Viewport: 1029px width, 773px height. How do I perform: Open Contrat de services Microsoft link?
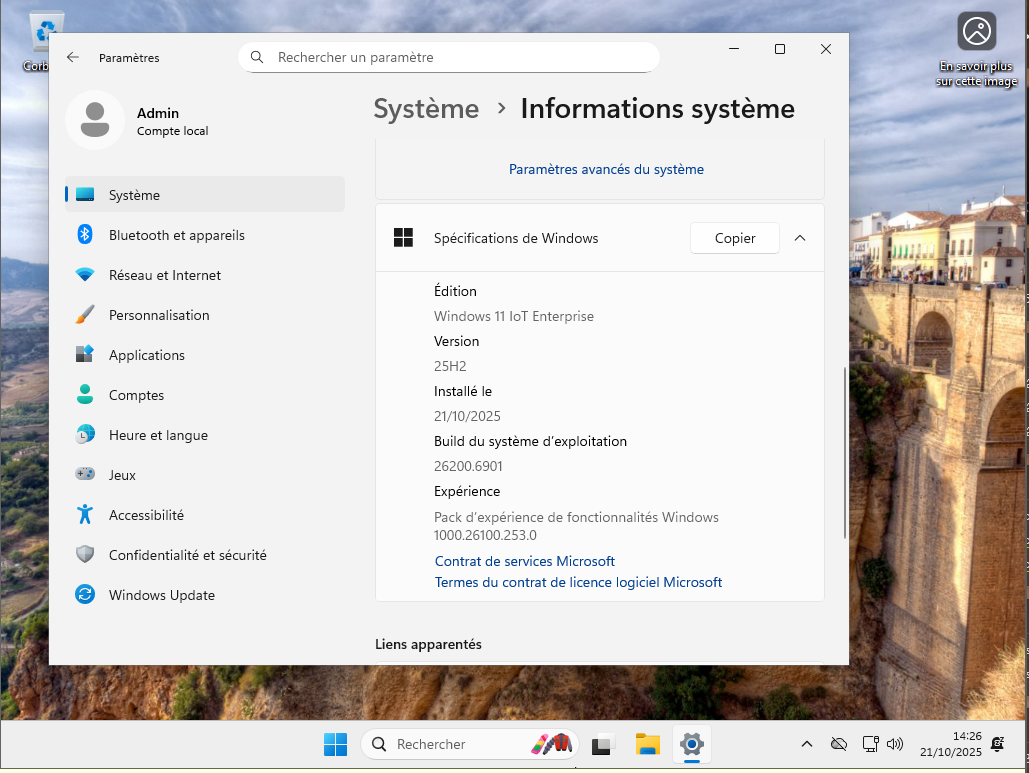(x=524, y=562)
